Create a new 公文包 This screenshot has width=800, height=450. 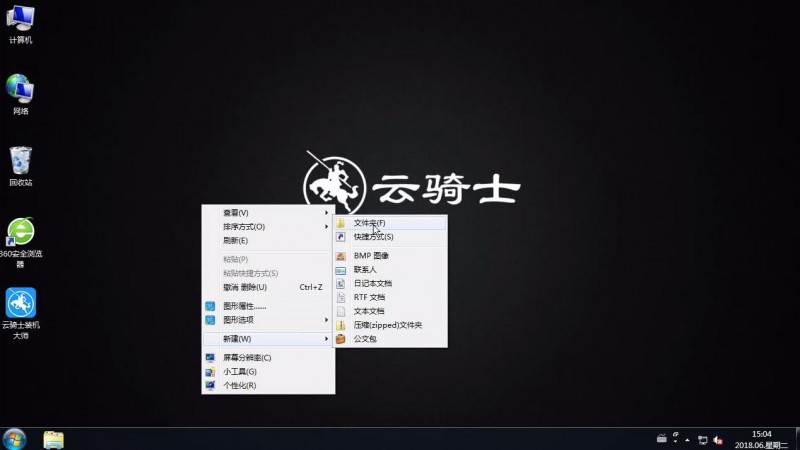(390, 339)
